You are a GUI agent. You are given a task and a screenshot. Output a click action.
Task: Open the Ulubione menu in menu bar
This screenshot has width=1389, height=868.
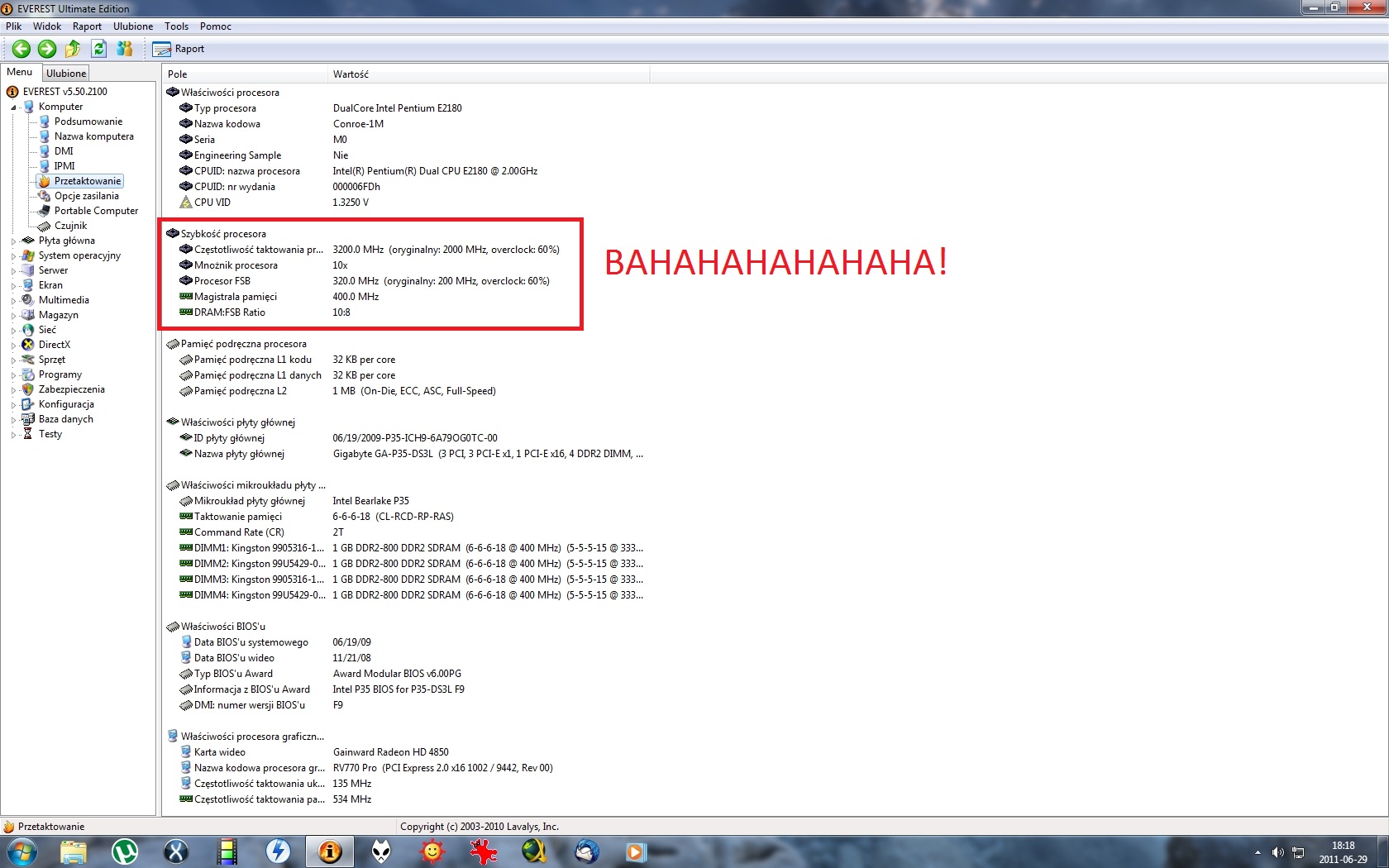pyautogui.click(x=133, y=26)
